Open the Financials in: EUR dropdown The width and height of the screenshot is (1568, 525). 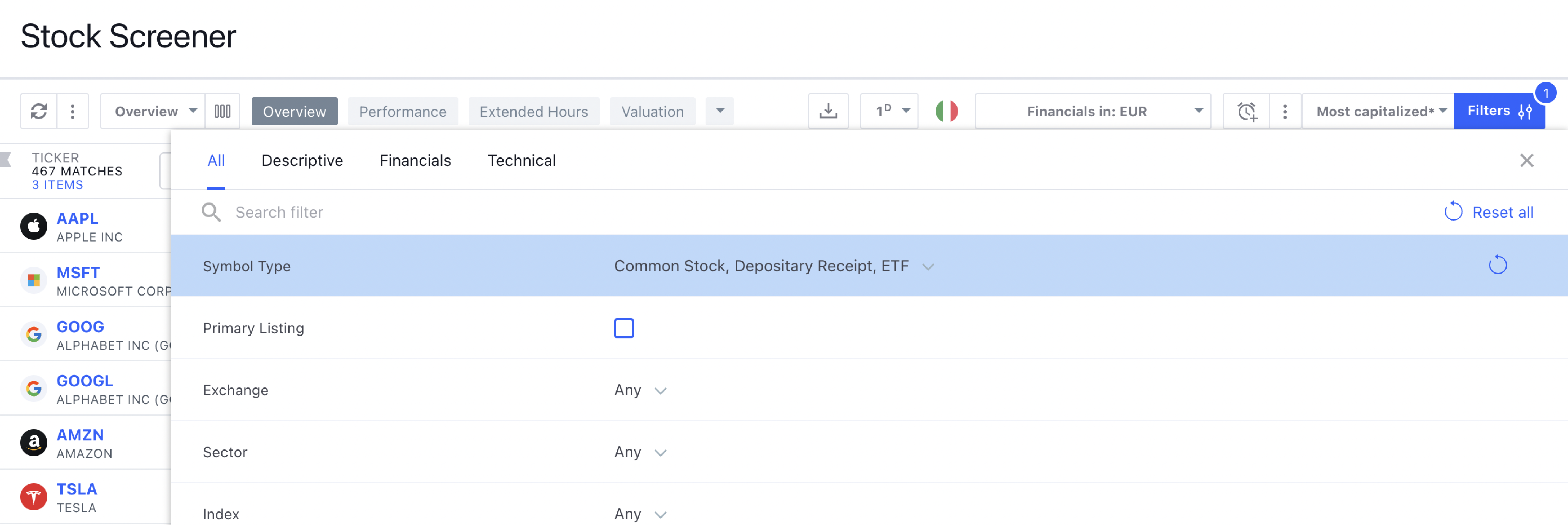point(1093,111)
